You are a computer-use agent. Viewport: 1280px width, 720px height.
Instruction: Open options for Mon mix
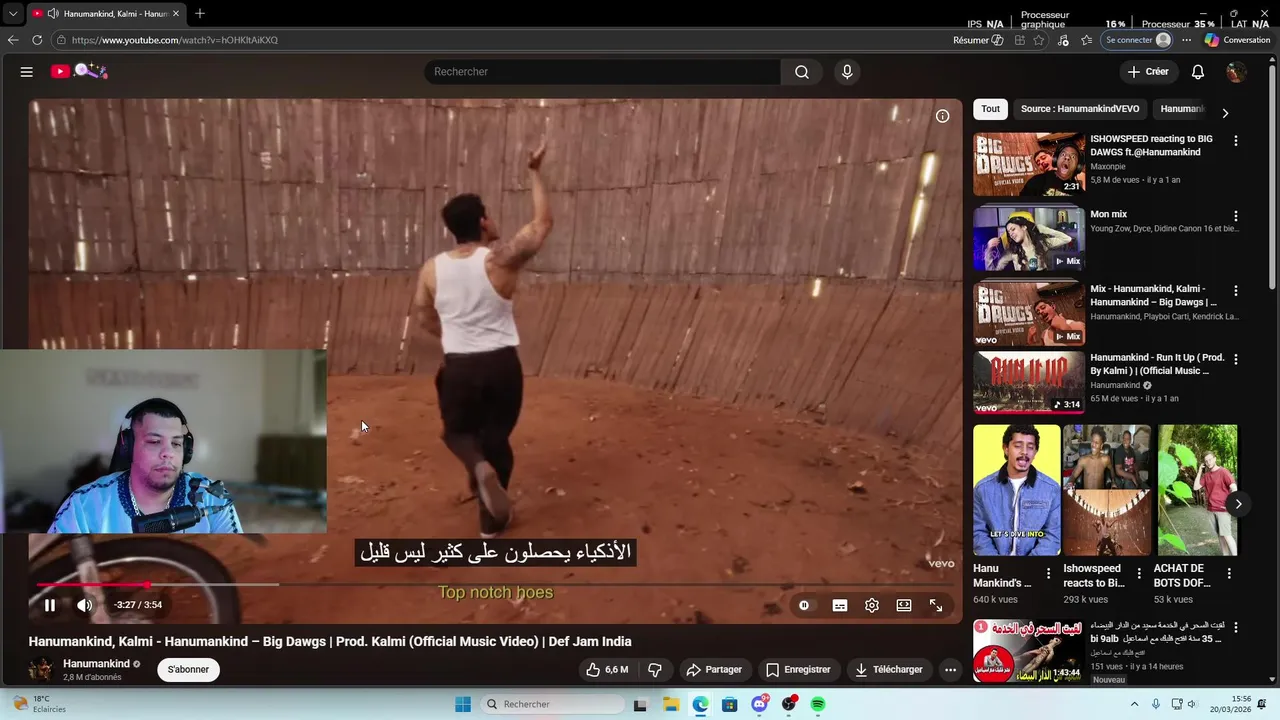point(1236,216)
